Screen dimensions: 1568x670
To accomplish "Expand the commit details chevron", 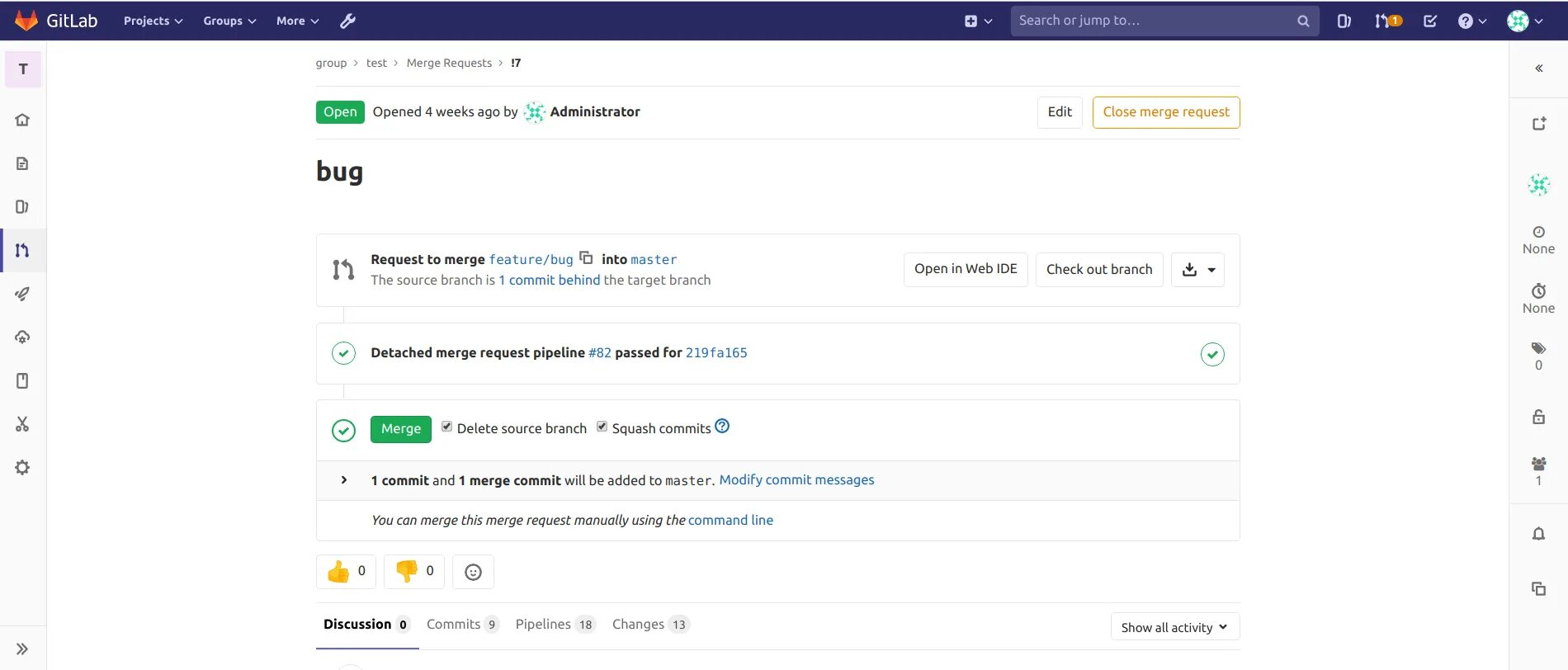I will pos(344,480).
